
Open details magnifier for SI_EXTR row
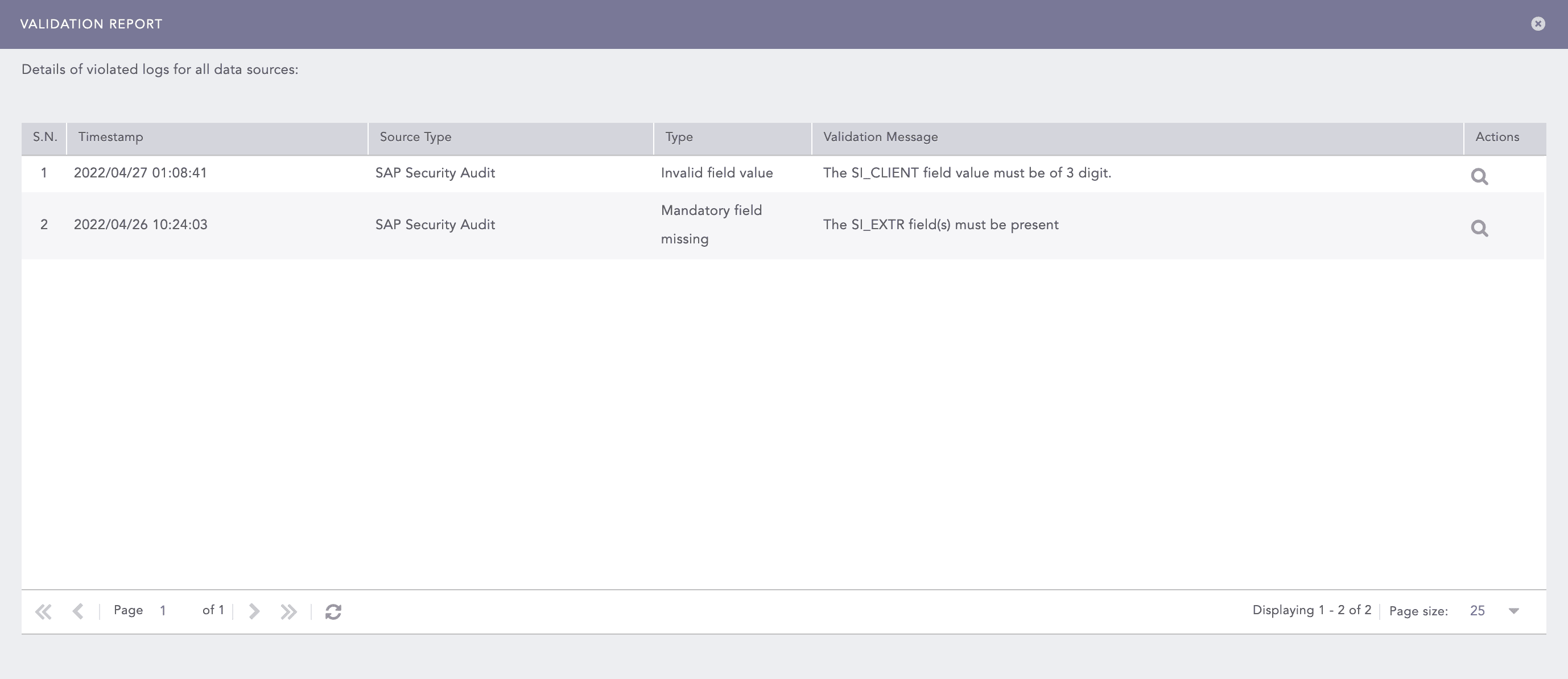(x=1479, y=228)
